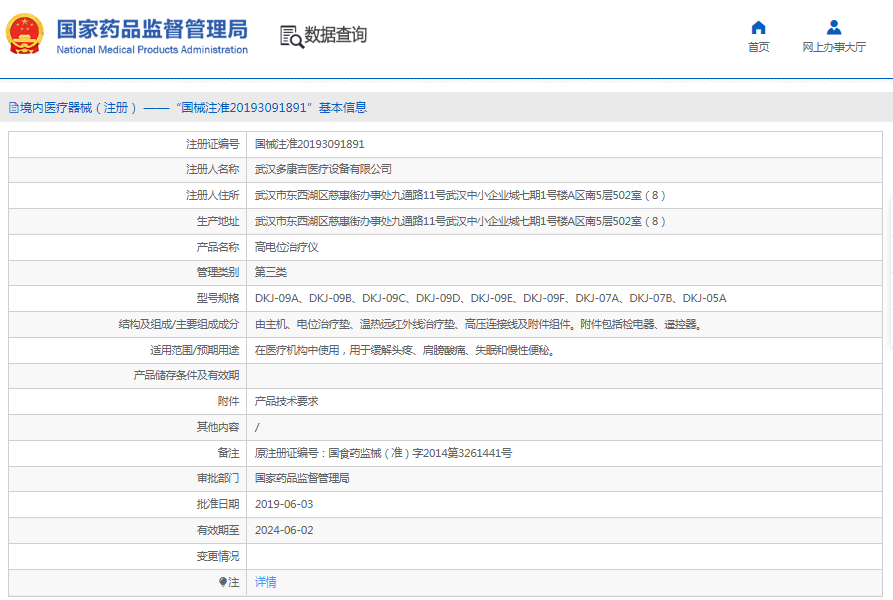Click the bulb icon beside 注
893x600 pixels.
click(223, 582)
